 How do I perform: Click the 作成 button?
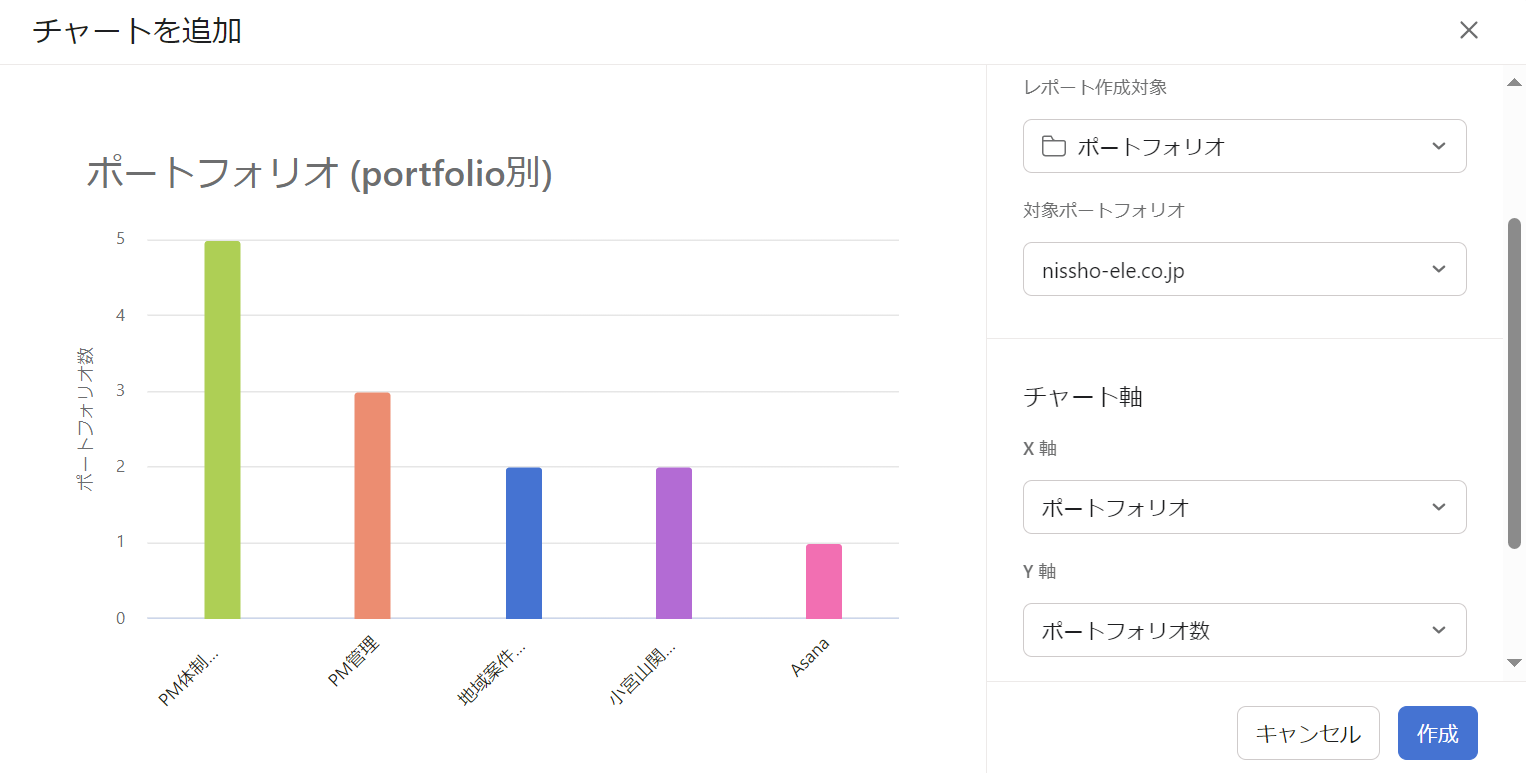[x=1437, y=734]
